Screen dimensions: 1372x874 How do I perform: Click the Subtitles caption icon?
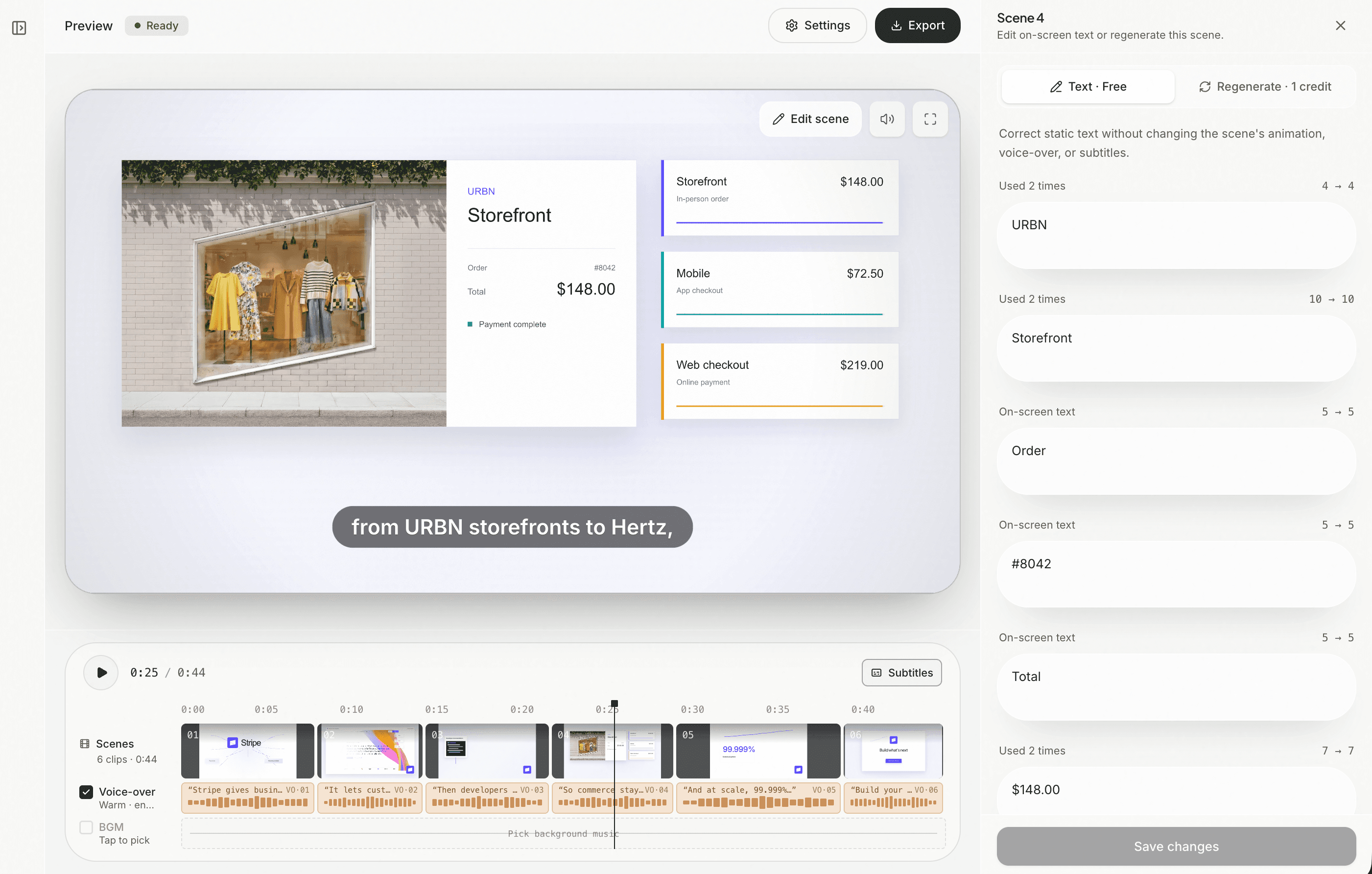[876, 673]
